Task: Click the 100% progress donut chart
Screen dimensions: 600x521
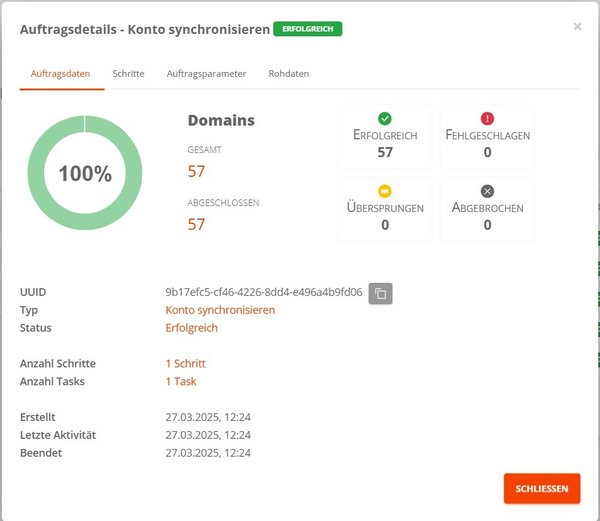Action: [85, 173]
